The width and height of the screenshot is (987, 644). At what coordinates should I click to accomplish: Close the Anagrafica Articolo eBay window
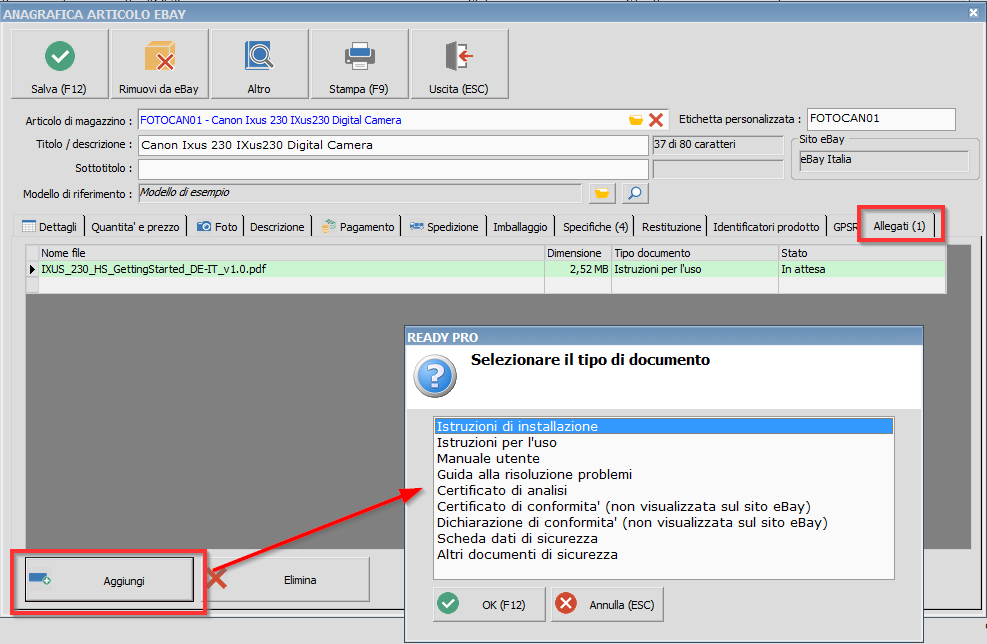click(973, 12)
